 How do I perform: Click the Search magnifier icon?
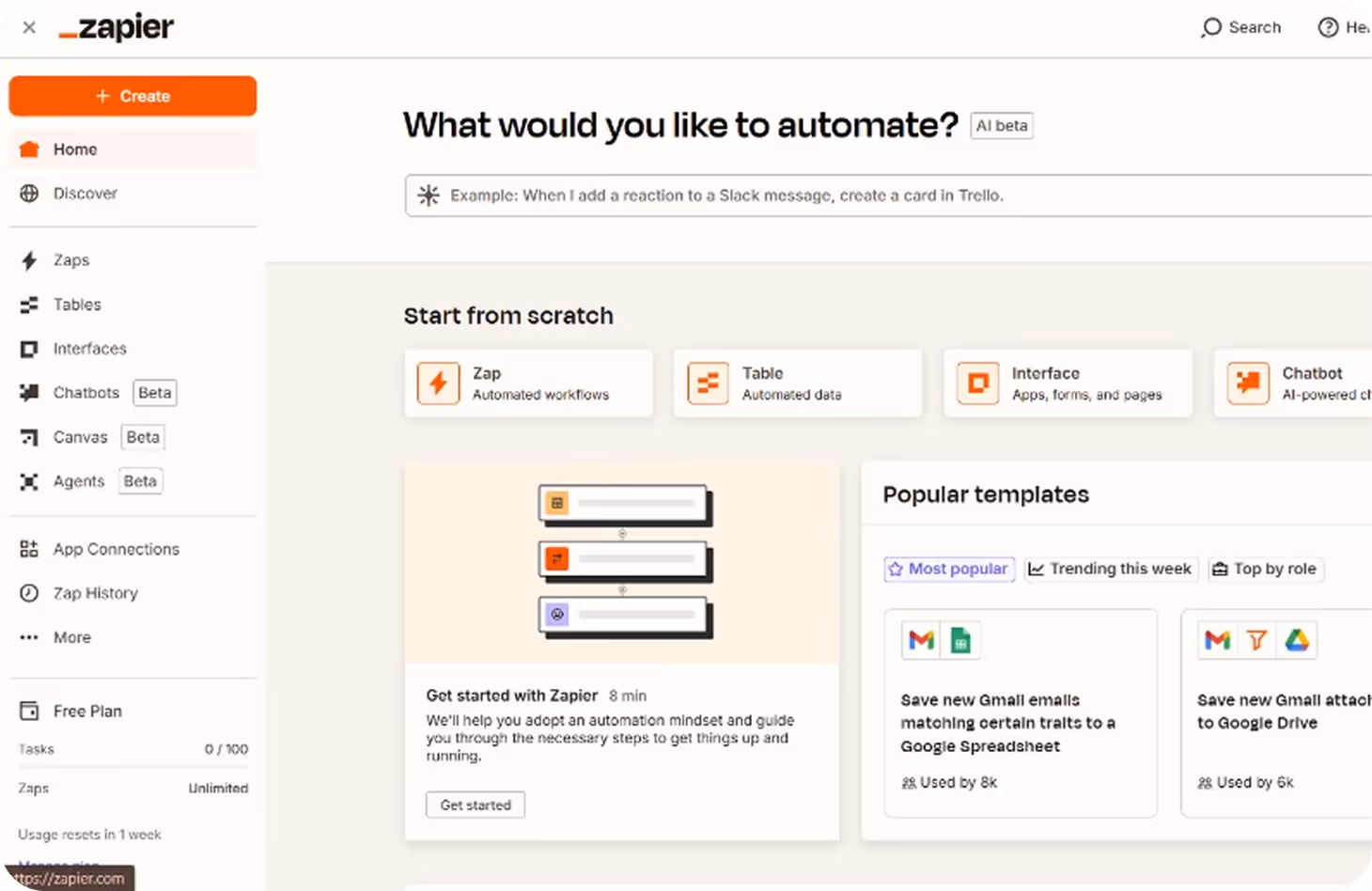pos(1211,27)
